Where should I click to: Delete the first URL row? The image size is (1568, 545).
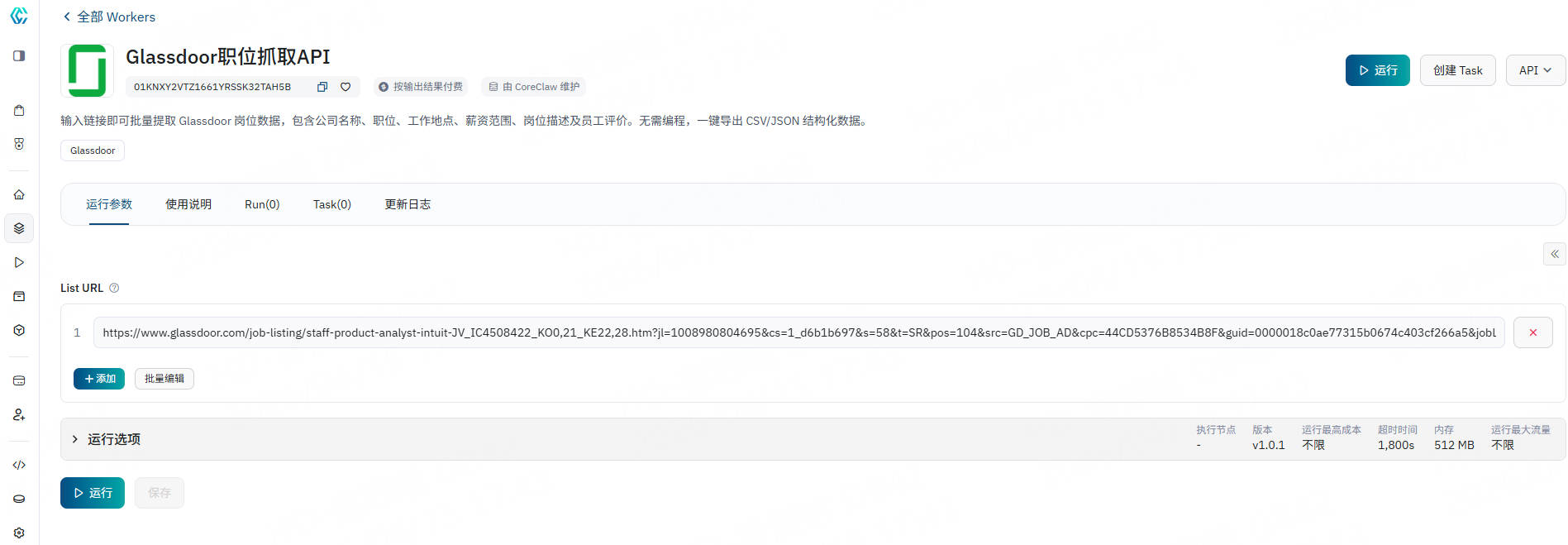point(1532,332)
